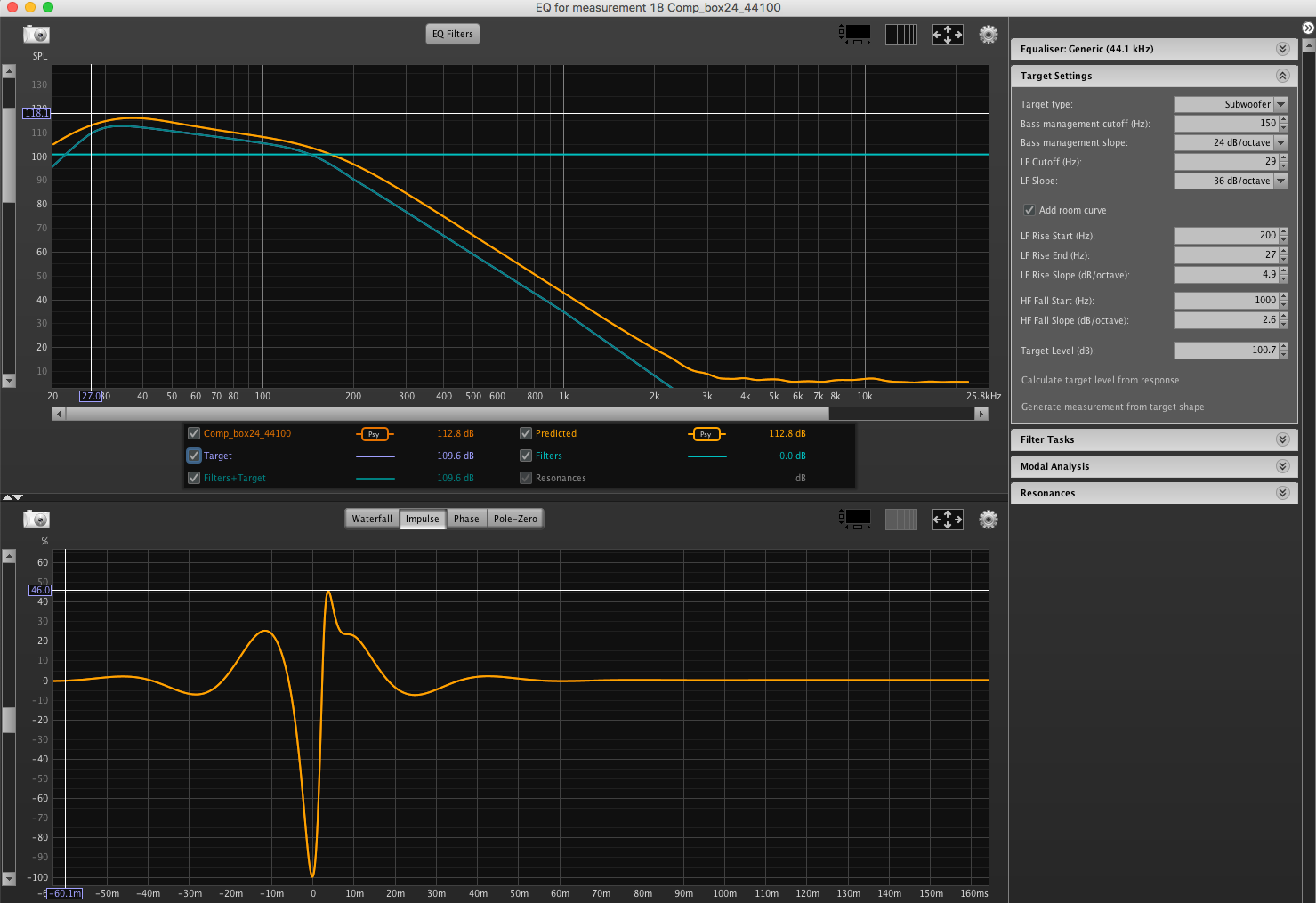1316x903 pixels.
Task: Click the Filters+Target trace line sample
Action: pyautogui.click(x=375, y=479)
